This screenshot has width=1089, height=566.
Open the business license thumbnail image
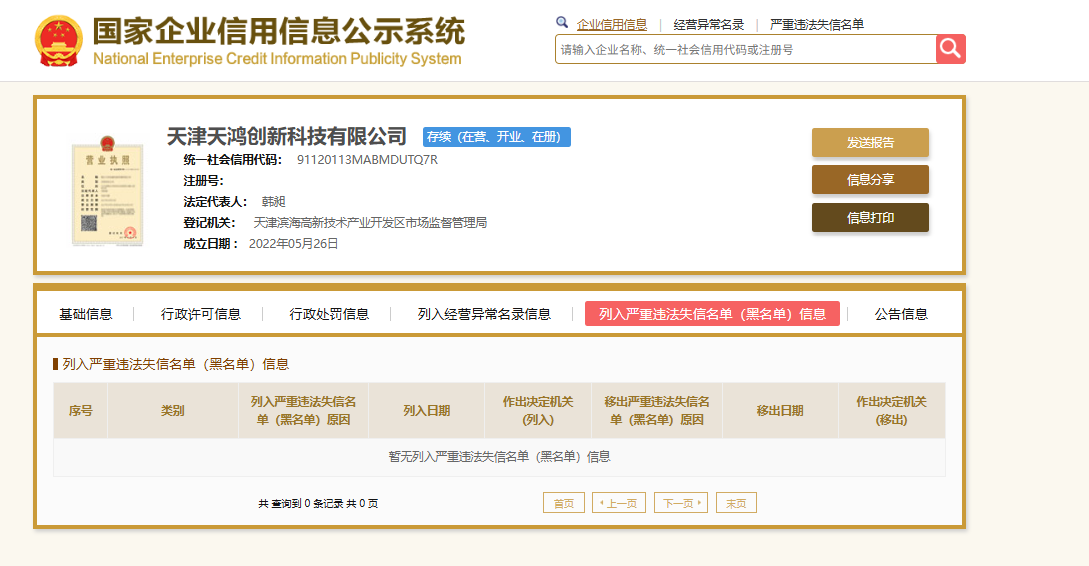tap(108, 192)
